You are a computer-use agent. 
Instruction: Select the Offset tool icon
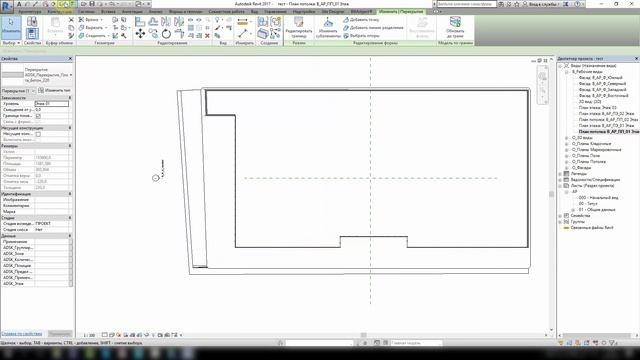tap(153, 21)
